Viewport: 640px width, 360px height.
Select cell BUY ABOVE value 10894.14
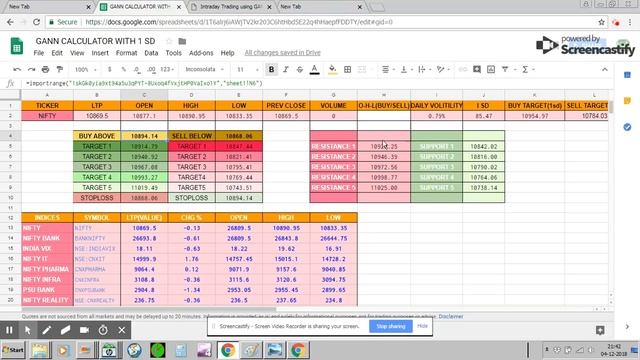click(144, 136)
